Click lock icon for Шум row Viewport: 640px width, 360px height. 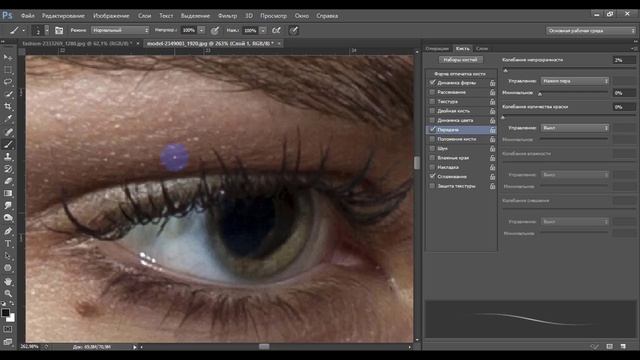tap(492, 149)
